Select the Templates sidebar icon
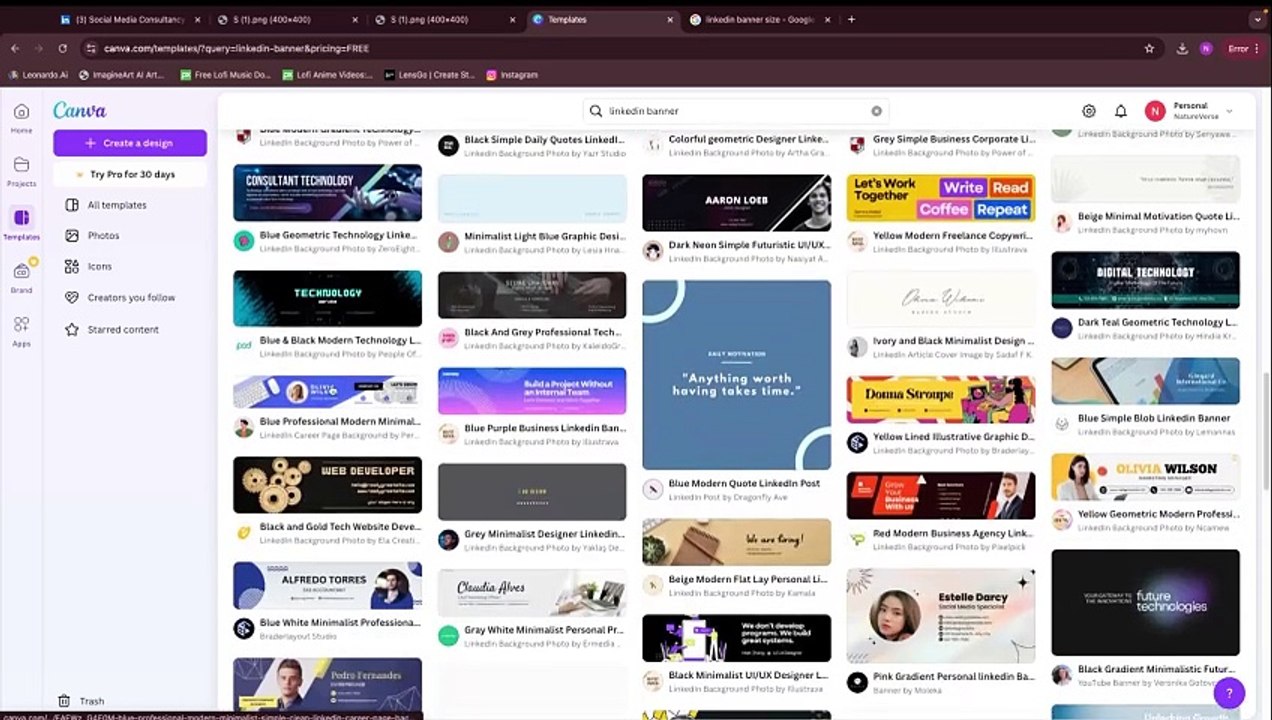 click(x=21, y=218)
